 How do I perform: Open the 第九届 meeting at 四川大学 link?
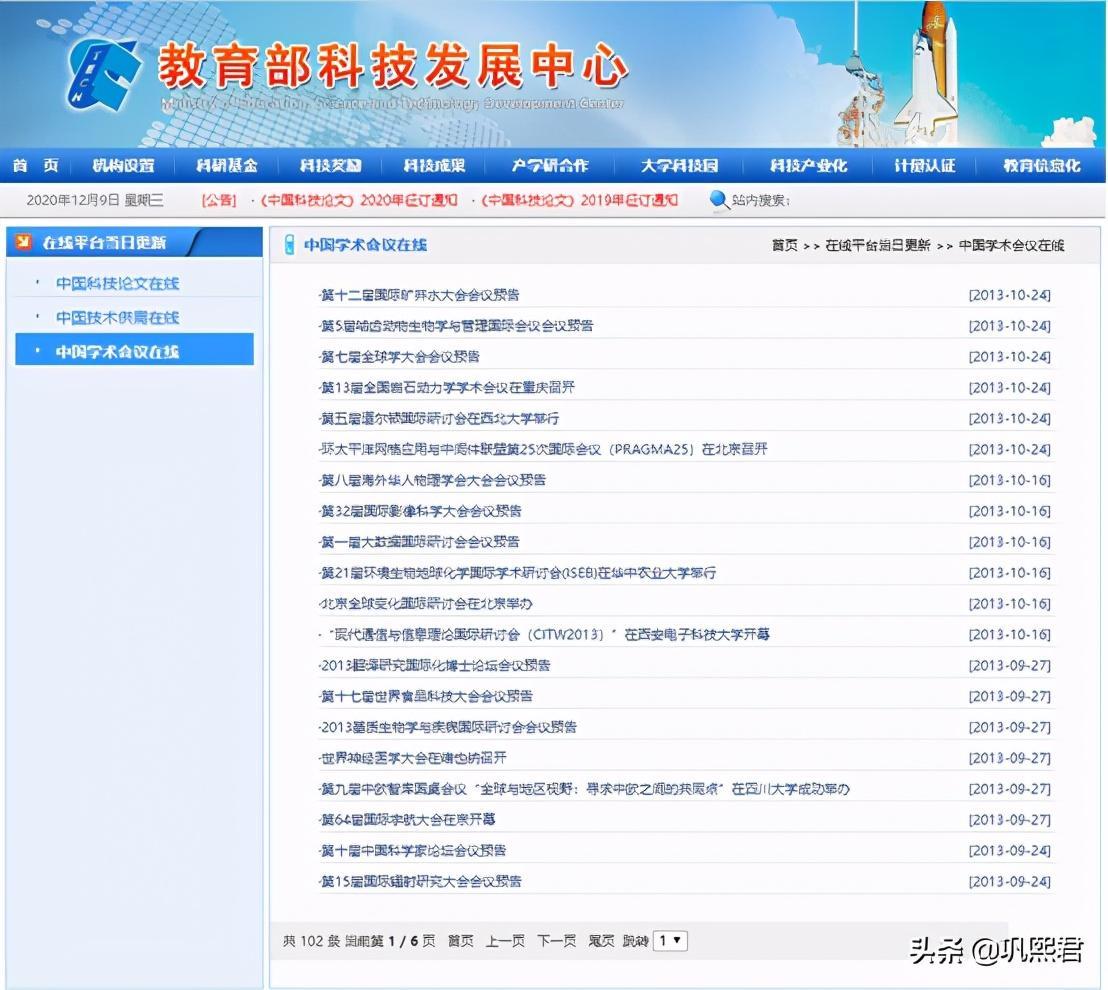[x=584, y=789]
